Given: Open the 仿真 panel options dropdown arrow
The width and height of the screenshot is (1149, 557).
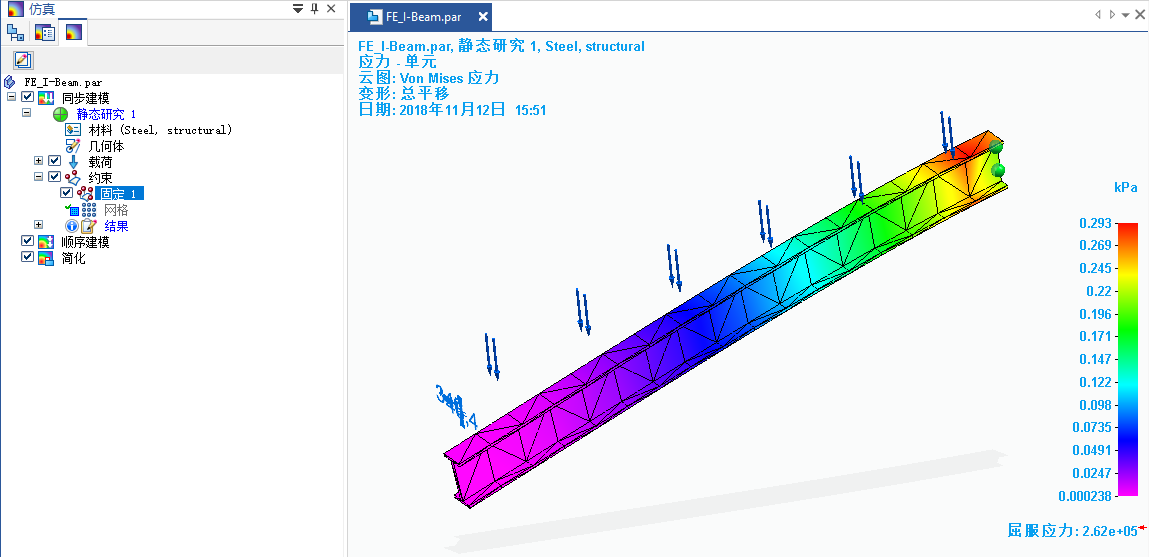Looking at the screenshot, I should tap(297, 9).
